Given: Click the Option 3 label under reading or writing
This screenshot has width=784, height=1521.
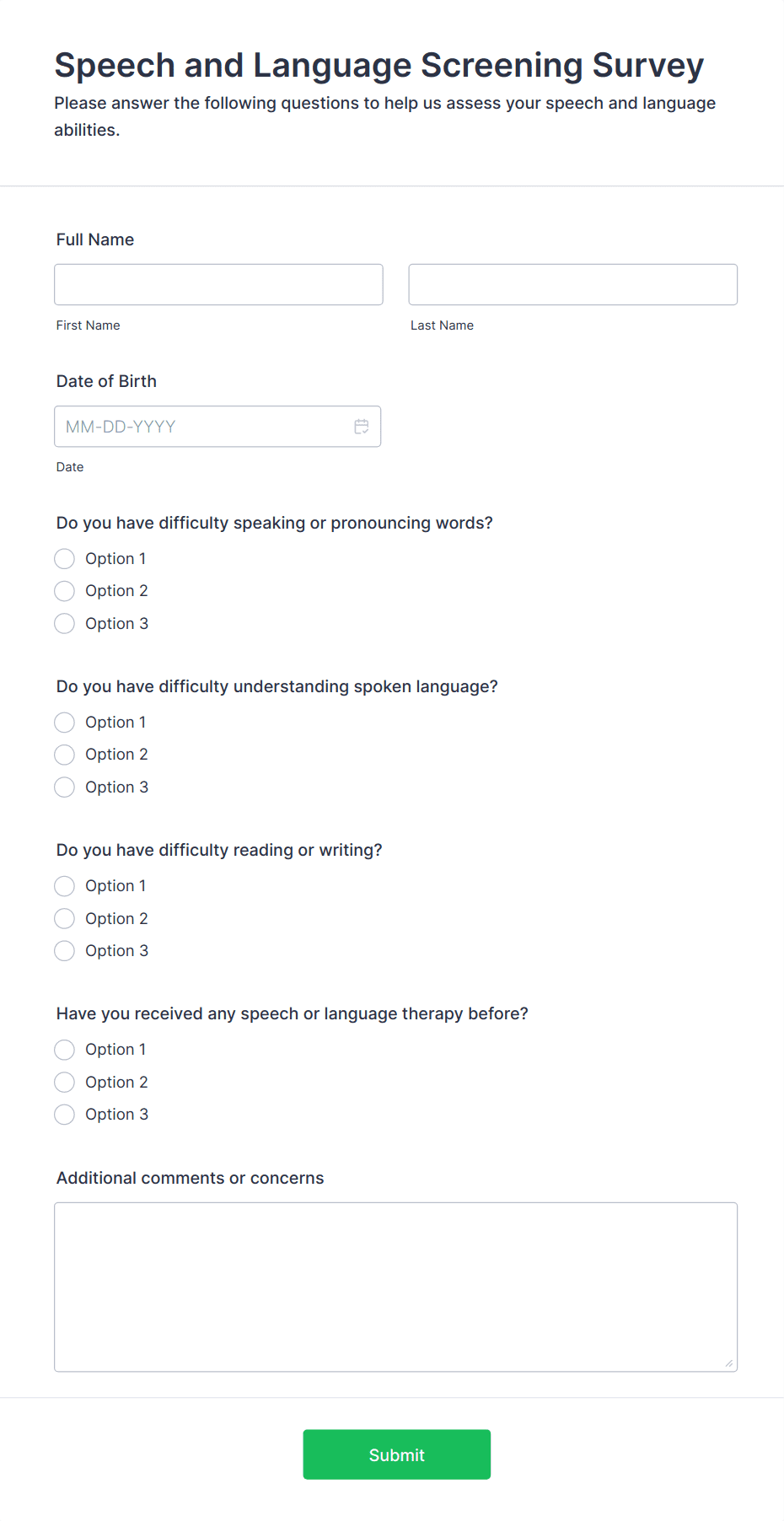Looking at the screenshot, I should pos(116,951).
